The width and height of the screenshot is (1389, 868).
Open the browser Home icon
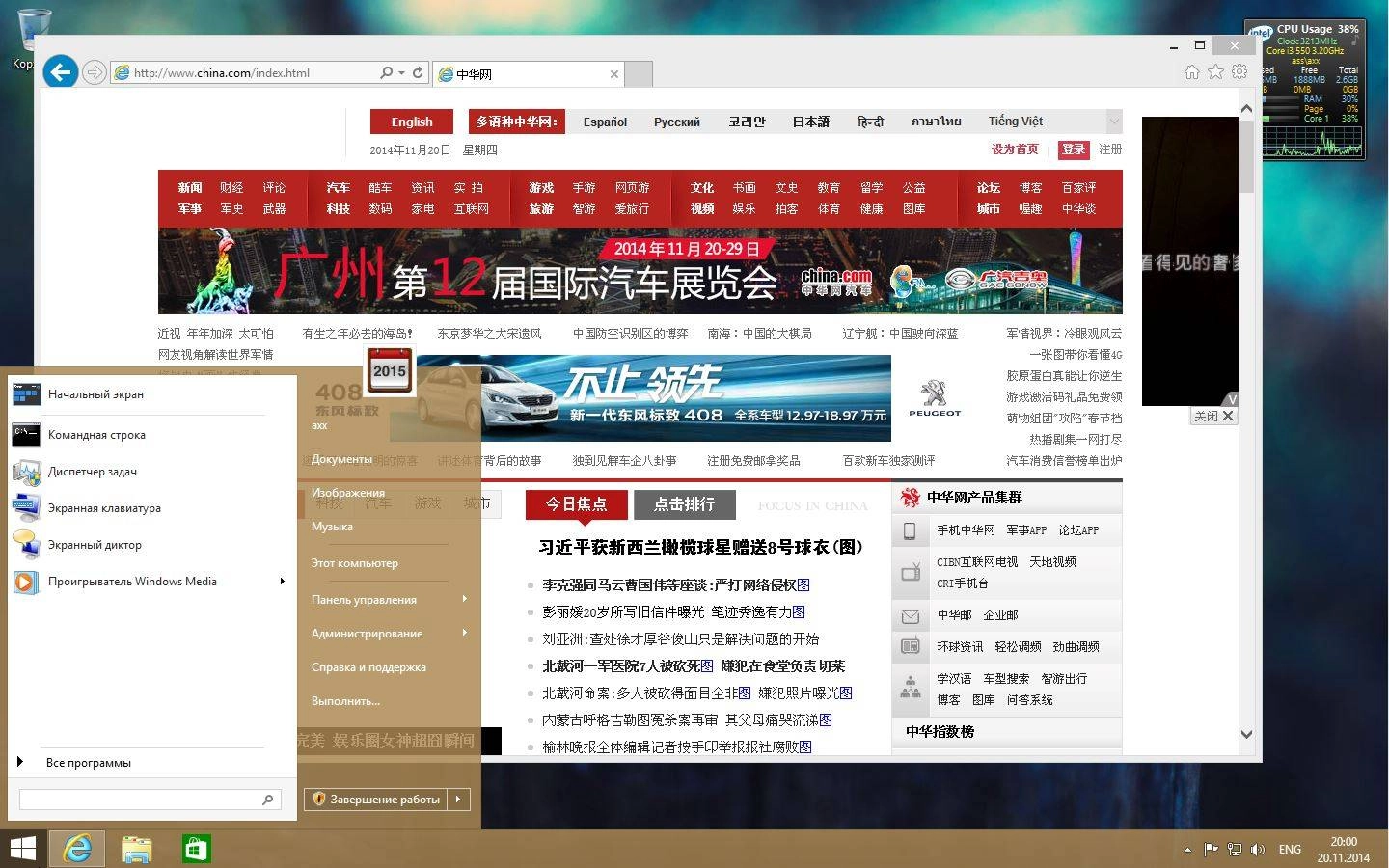(x=1192, y=71)
